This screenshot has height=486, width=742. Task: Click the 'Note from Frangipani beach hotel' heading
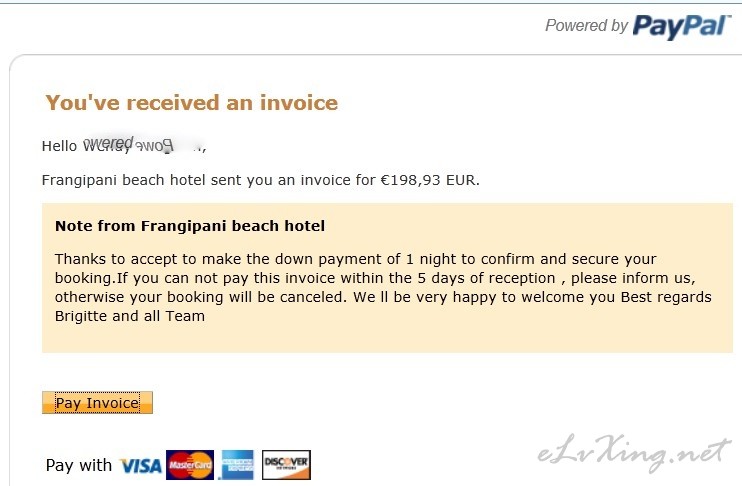(190, 226)
